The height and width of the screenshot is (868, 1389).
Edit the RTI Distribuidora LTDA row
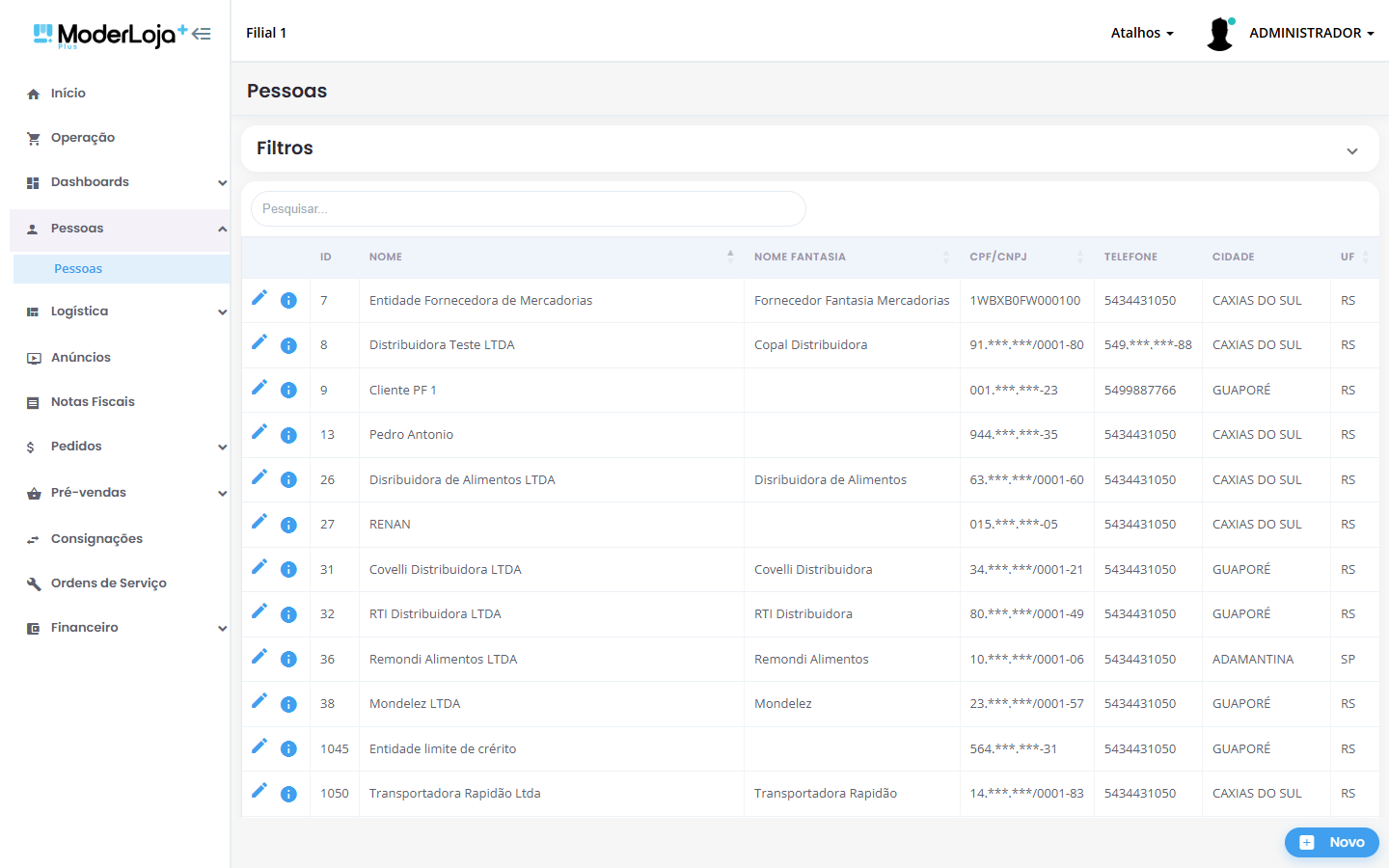click(259, 611)
